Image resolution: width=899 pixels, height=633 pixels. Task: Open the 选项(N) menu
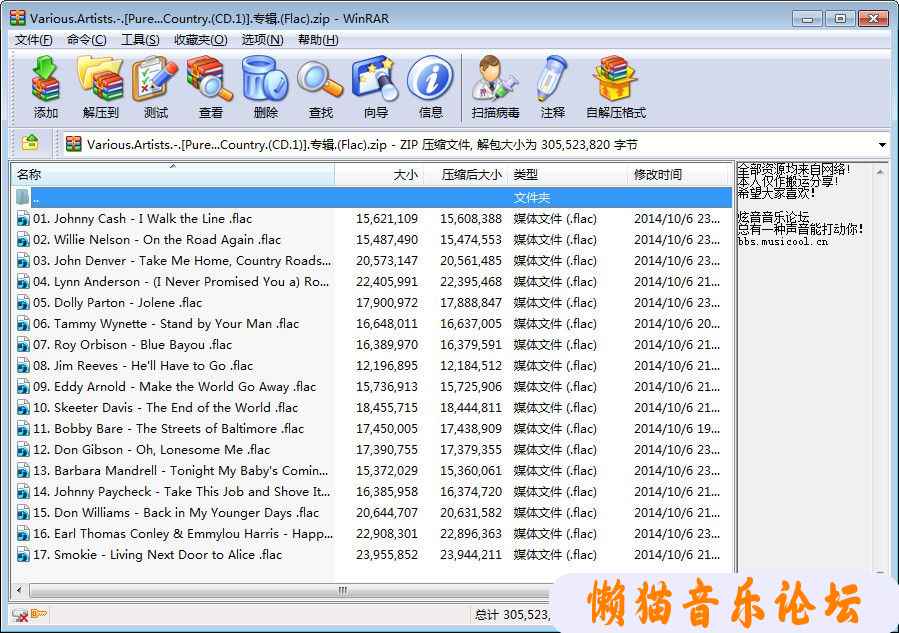[262, 40]
